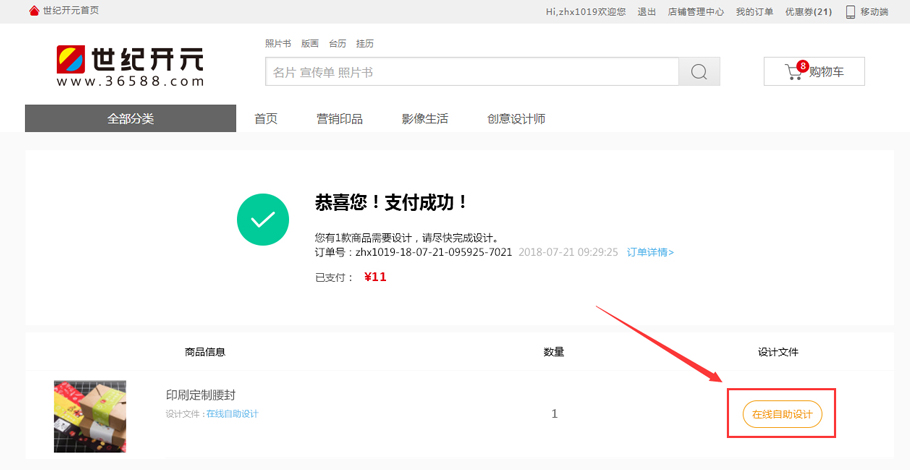
Task: Click the mobile phone icon
Action: coord(850,12)
